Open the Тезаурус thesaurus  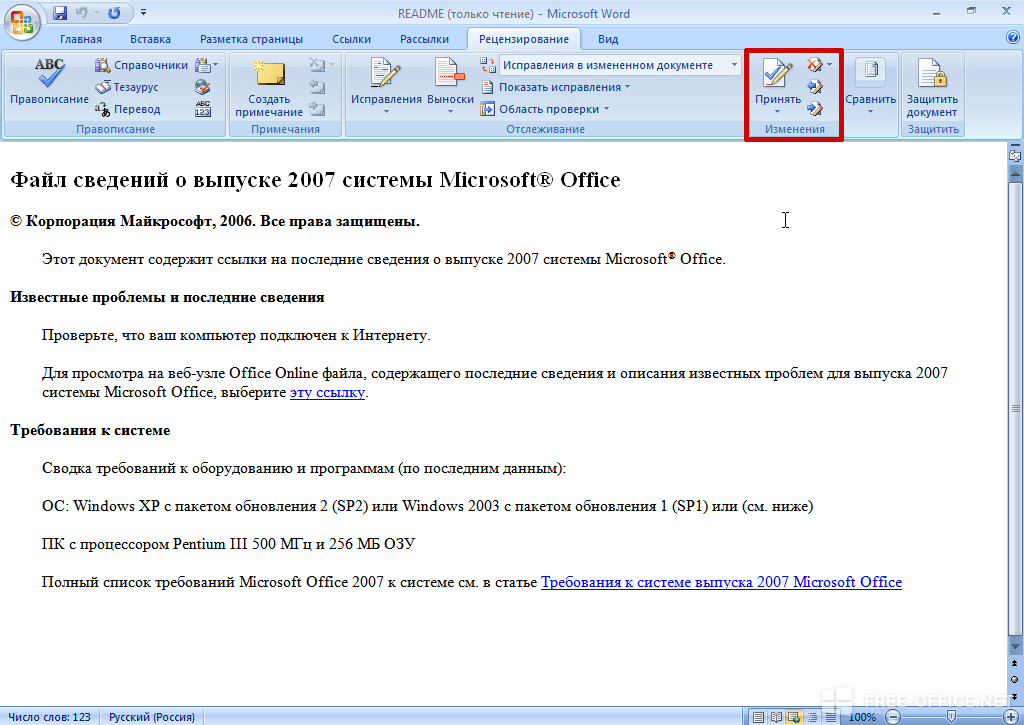(127, 87)
